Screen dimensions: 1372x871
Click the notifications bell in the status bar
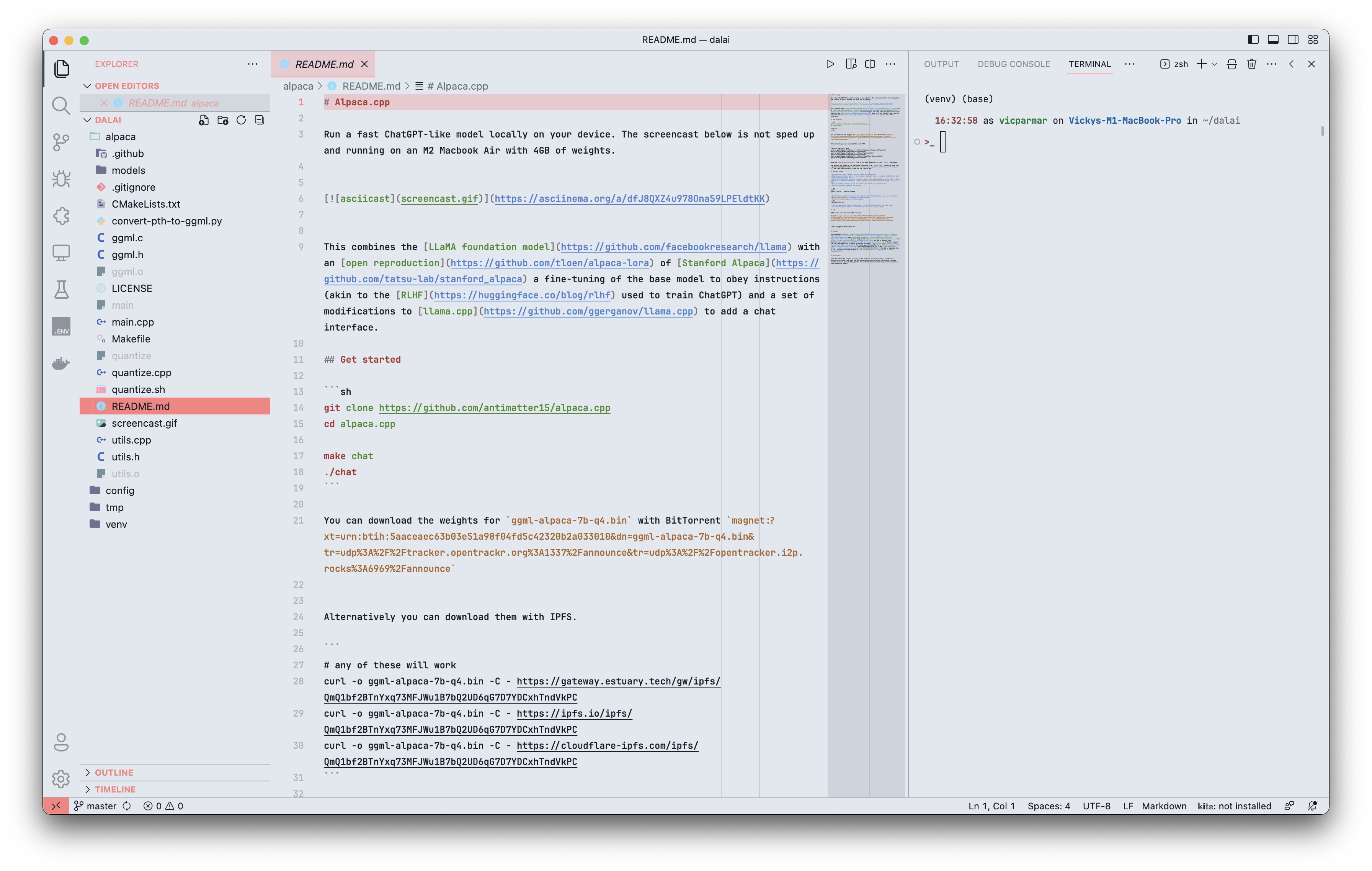(x=1313, y=806)
